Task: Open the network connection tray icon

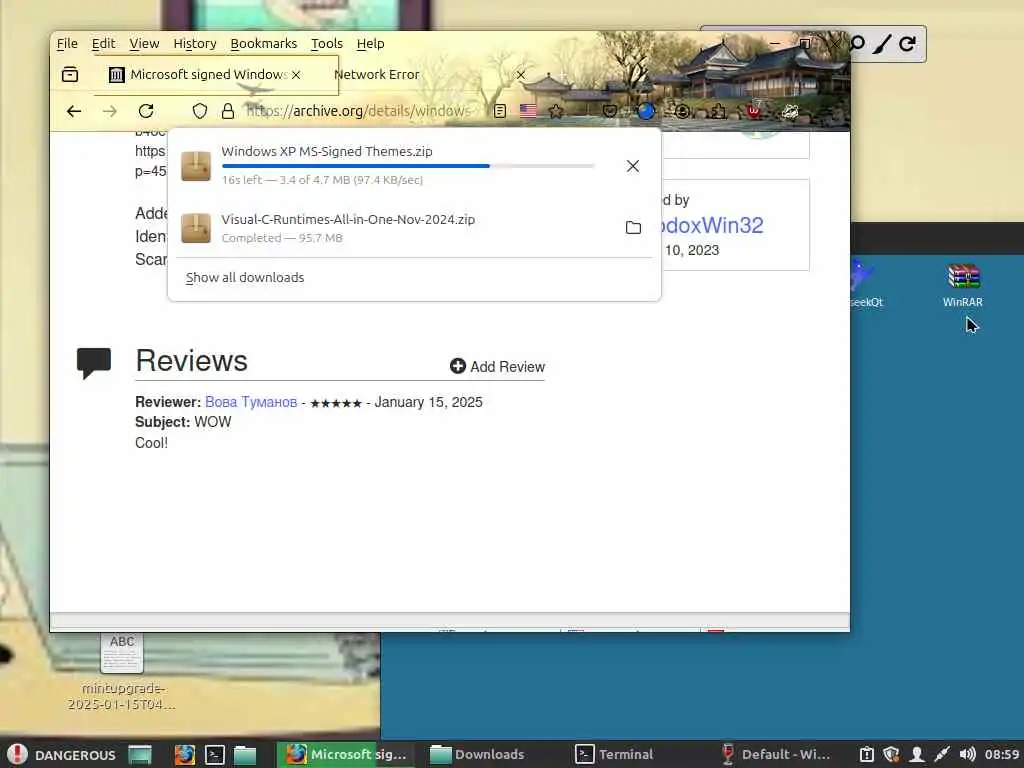Action: click(x=942, y=755)
